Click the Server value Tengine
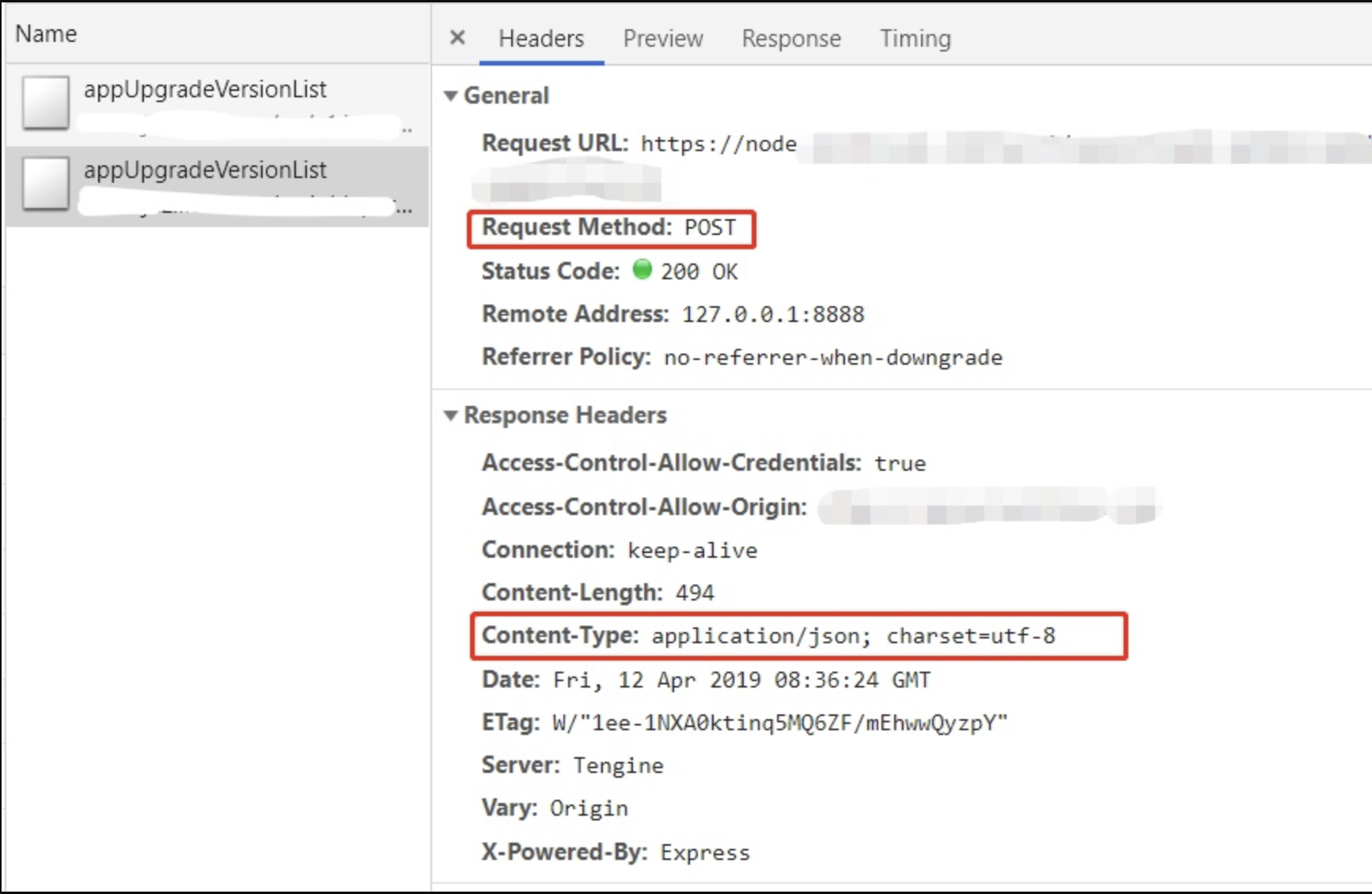1372x894 pixels. tap(619, 766)
